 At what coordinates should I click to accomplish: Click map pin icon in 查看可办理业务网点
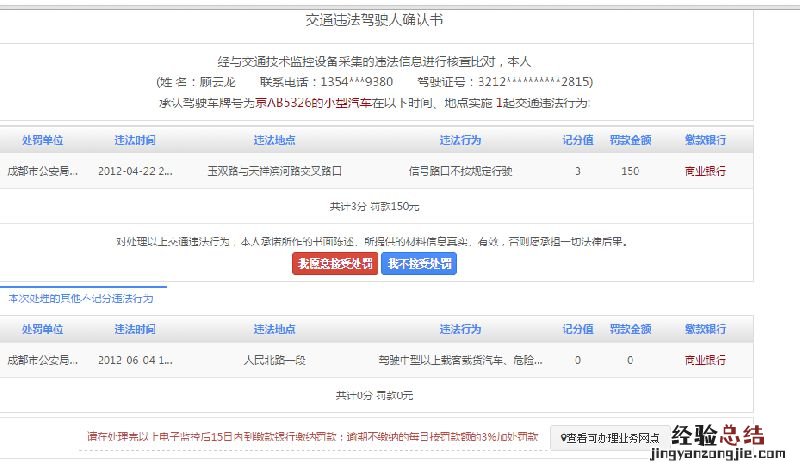click(563, 438)
